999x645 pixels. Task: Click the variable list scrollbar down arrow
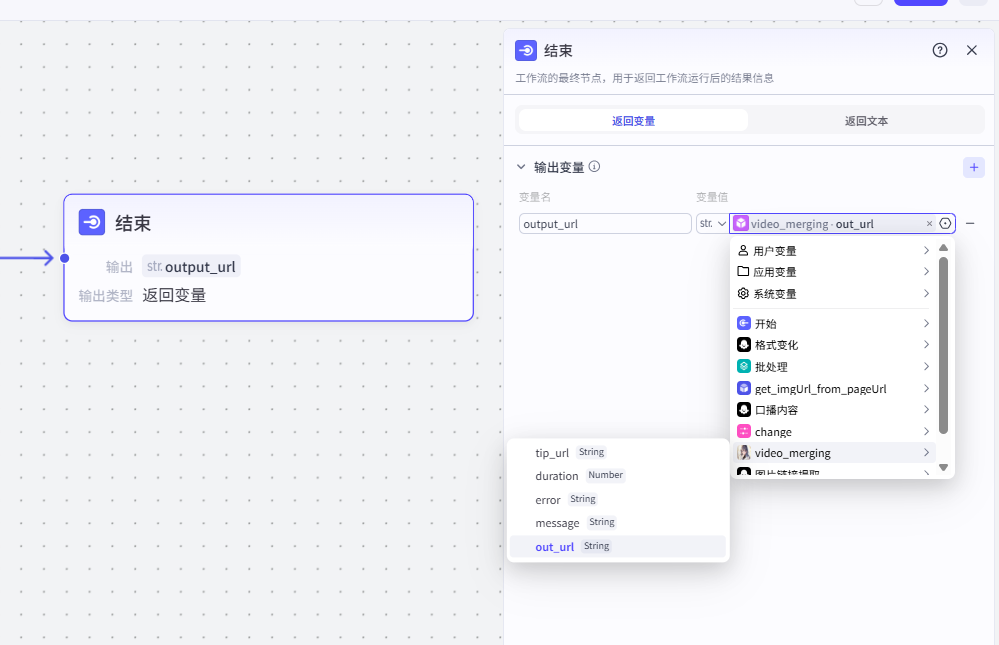coord(943,467)
